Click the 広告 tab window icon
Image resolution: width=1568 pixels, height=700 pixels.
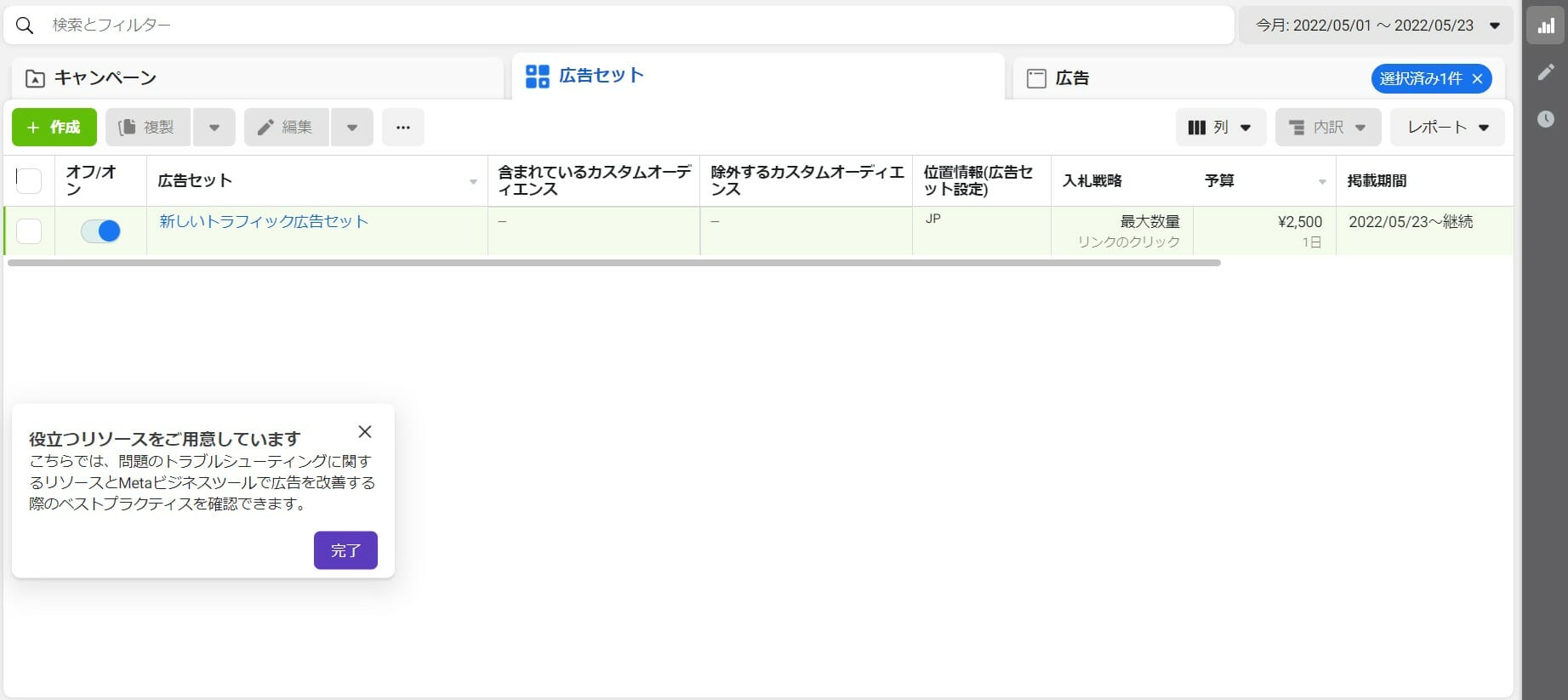1036,79
